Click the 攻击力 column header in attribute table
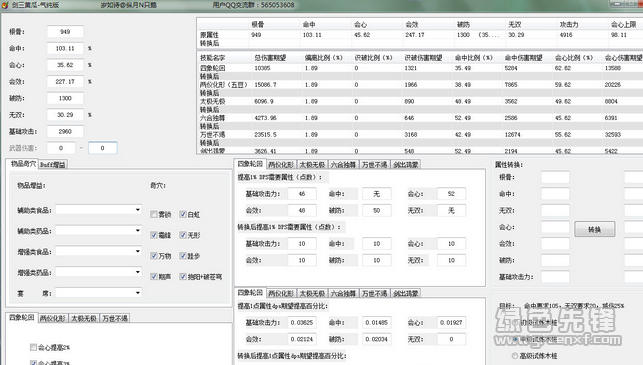Screen dimensions: 643x365 [569, 25]
